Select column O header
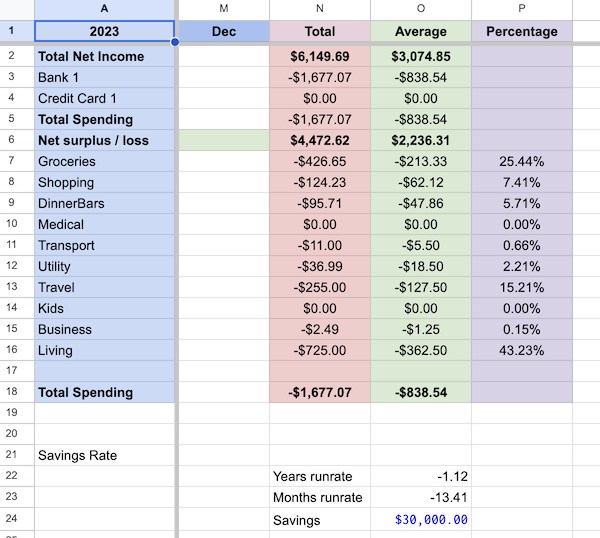The height and width of the screenshot is (538, 600). [421, 8]
